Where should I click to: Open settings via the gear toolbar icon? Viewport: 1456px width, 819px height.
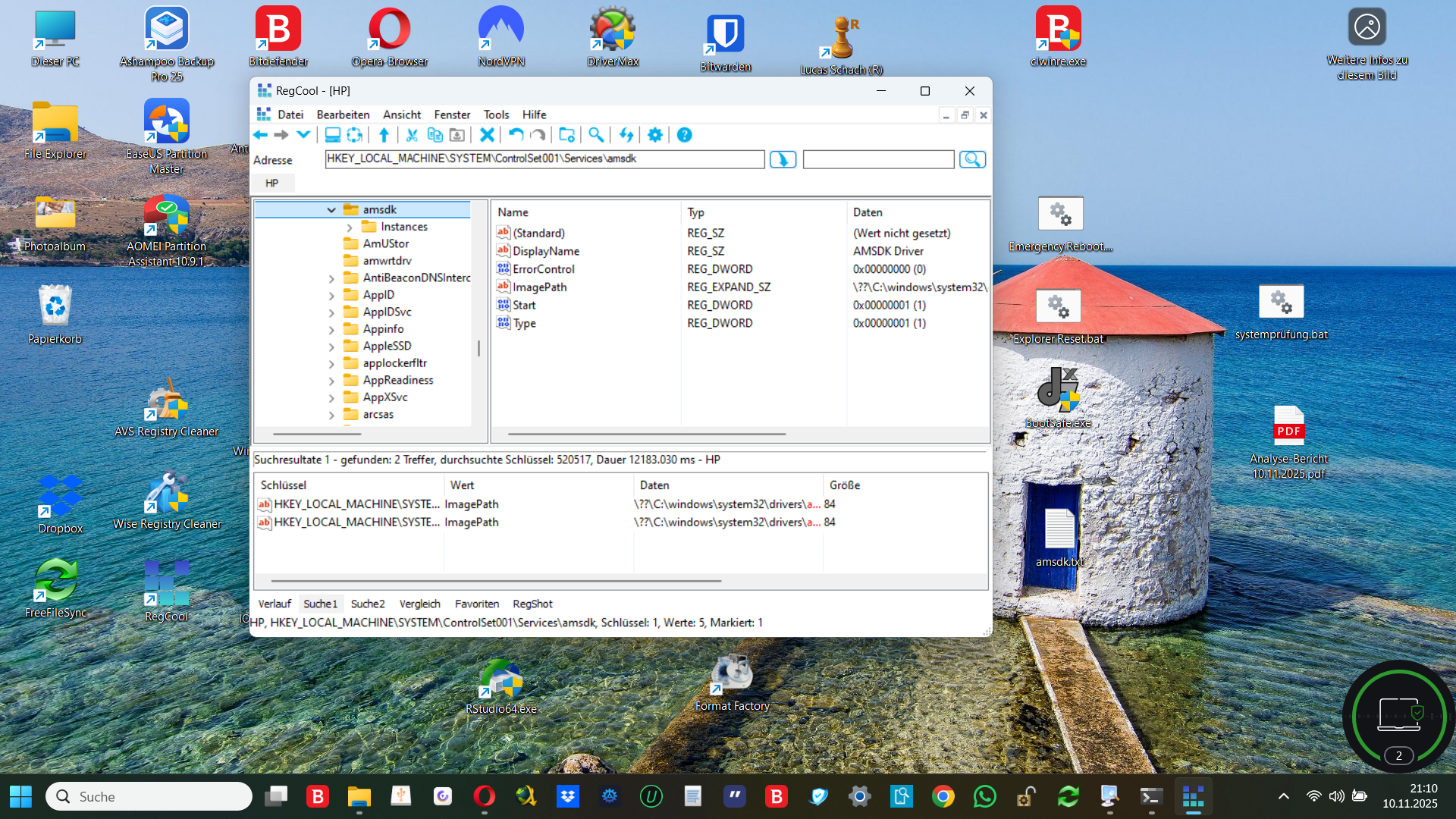[655, 135]
